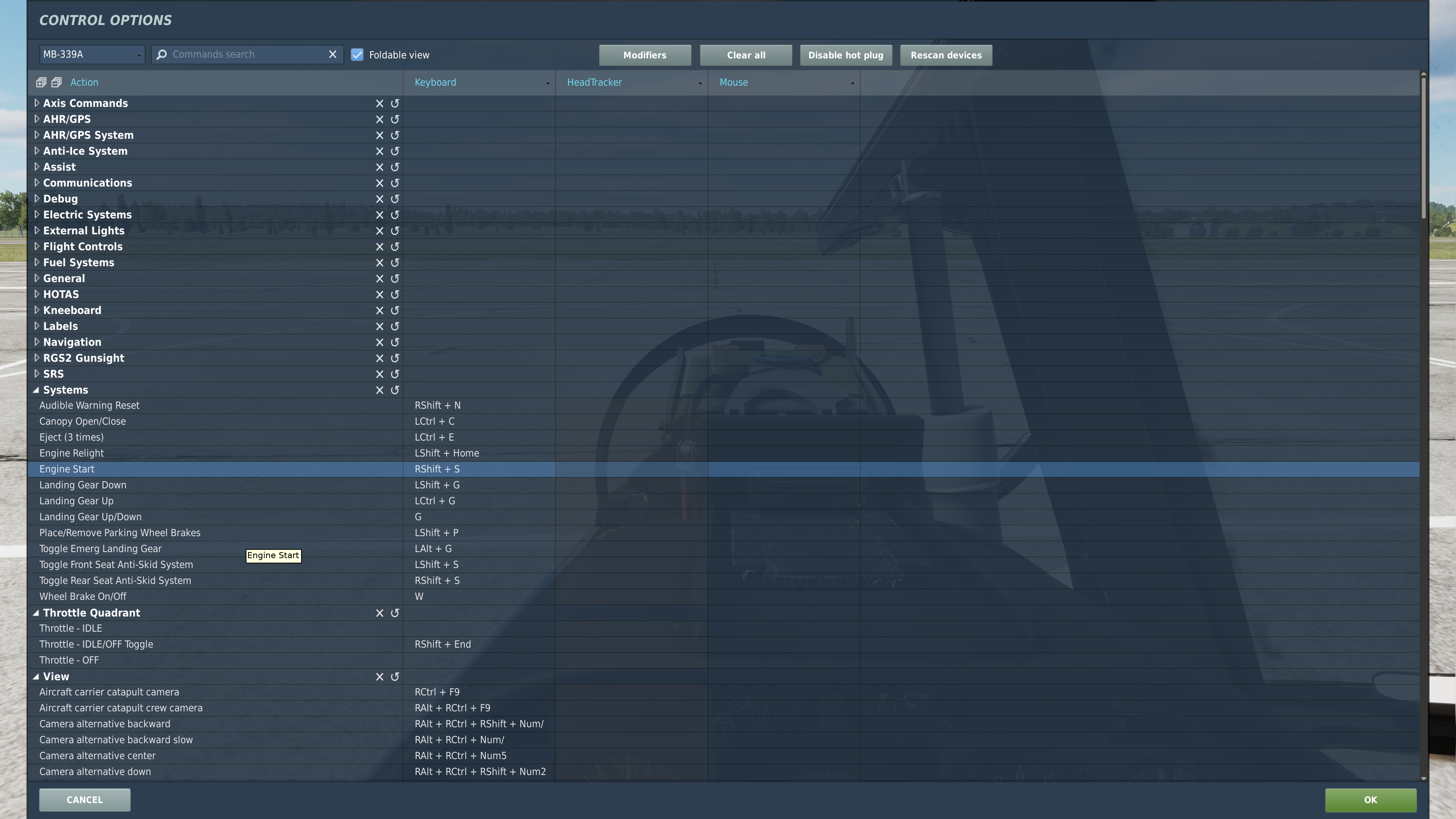
Task: Expand the Flight Controls category
Action: [36, 246]
